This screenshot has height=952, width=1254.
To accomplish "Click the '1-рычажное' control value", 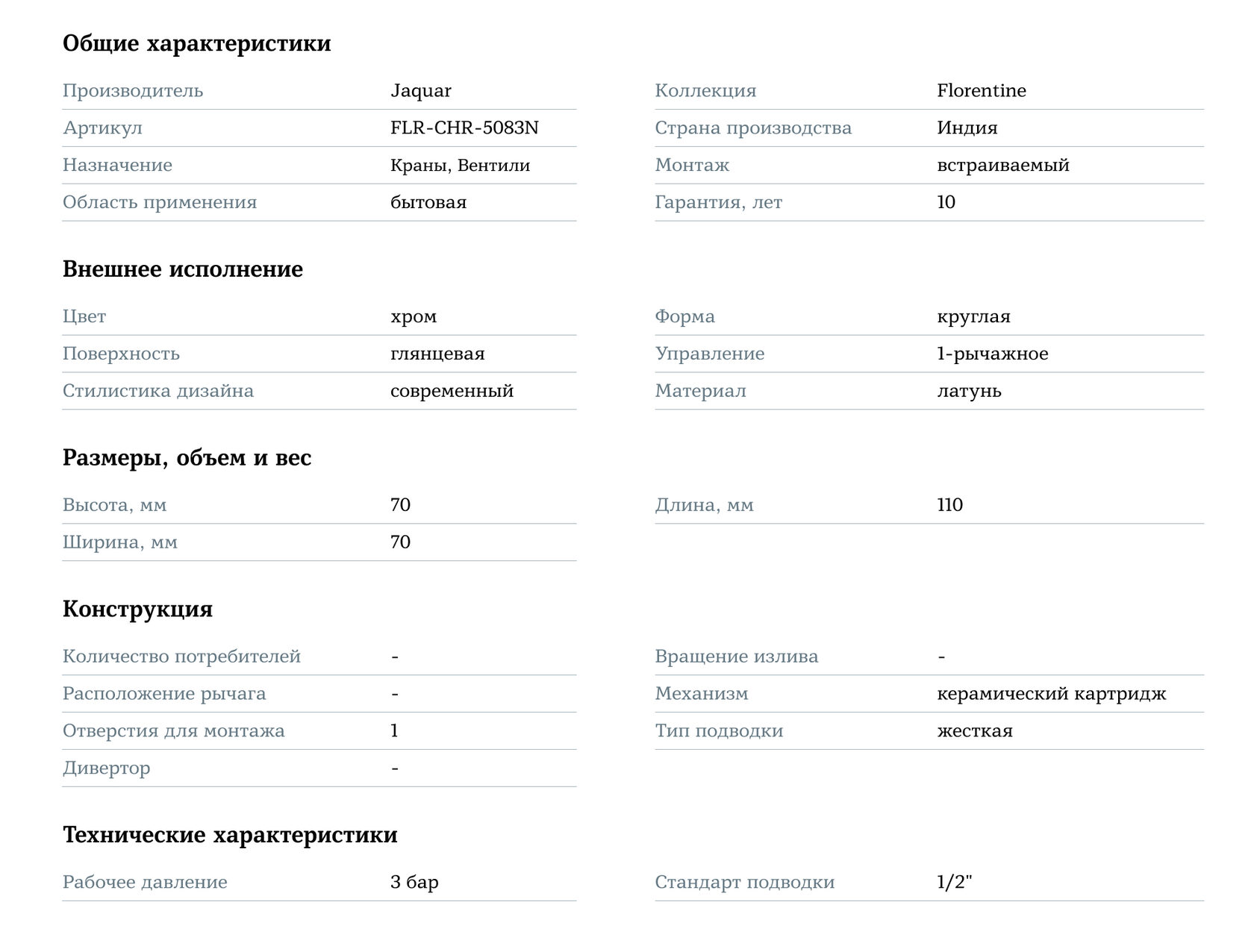I will (x=992, y=354).
